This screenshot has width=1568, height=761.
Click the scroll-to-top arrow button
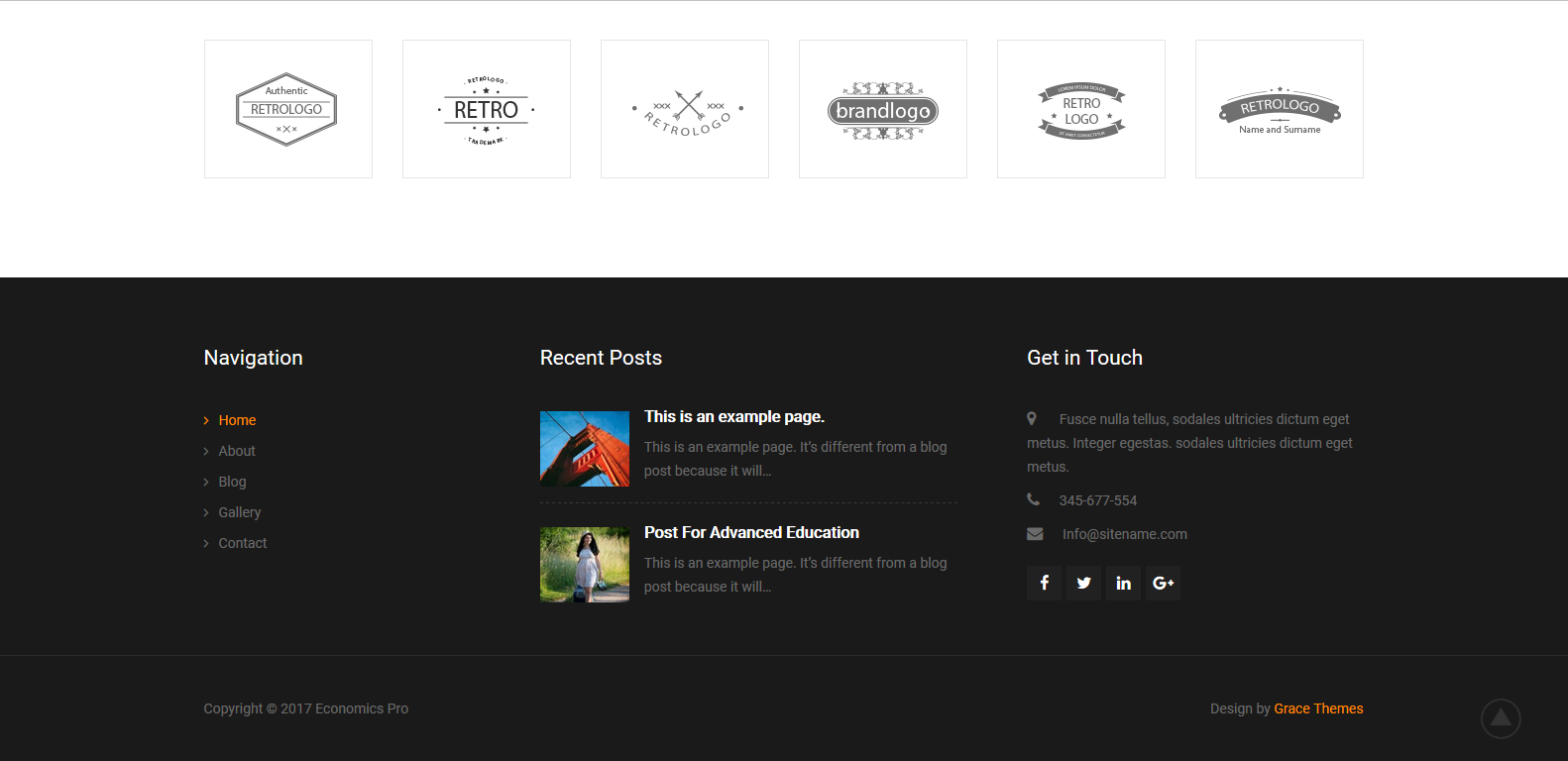pos(1501,718)
